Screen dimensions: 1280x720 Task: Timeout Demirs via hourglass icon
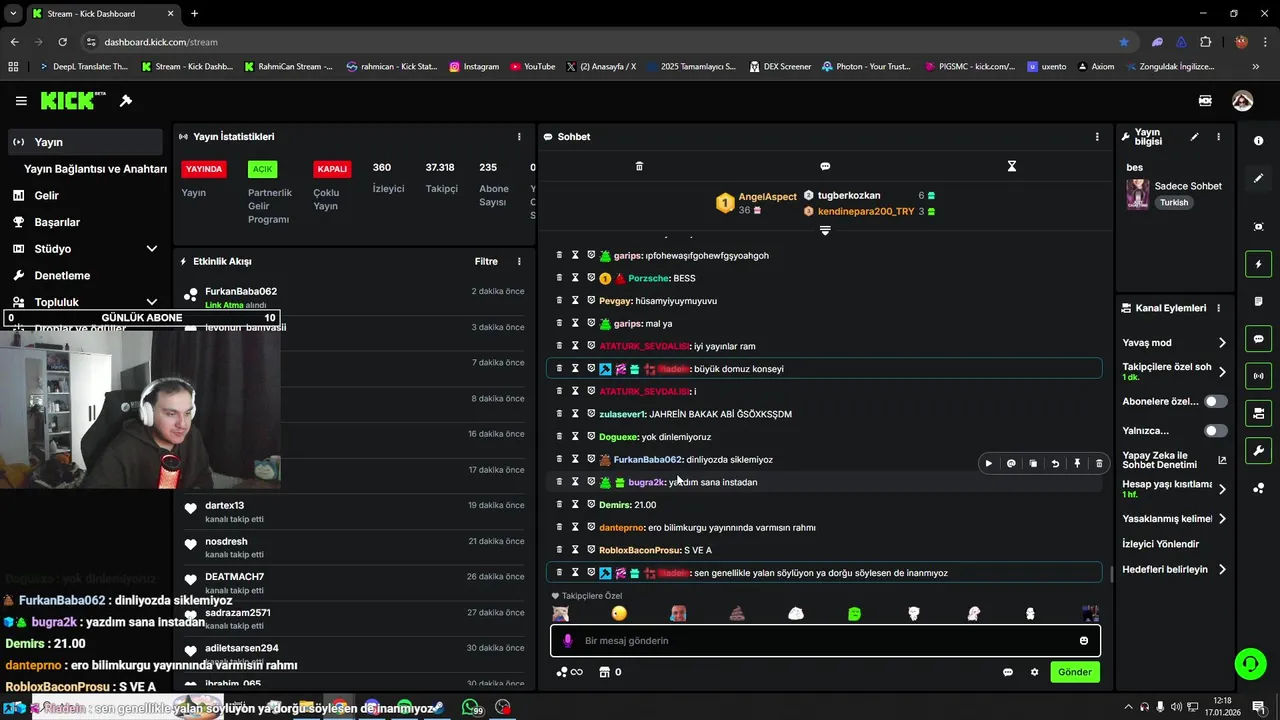tap(575, 505)
